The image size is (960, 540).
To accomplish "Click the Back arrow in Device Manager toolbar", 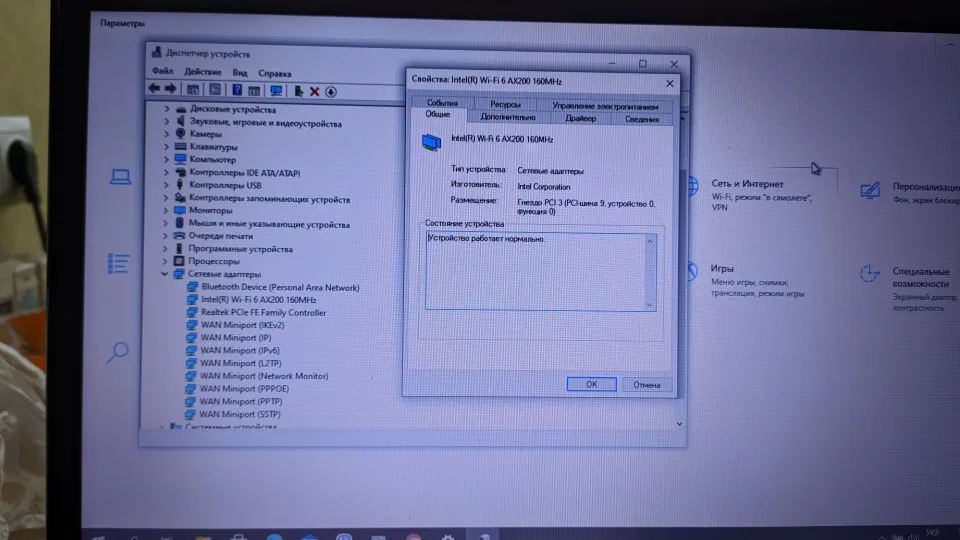I will point(154,89).
